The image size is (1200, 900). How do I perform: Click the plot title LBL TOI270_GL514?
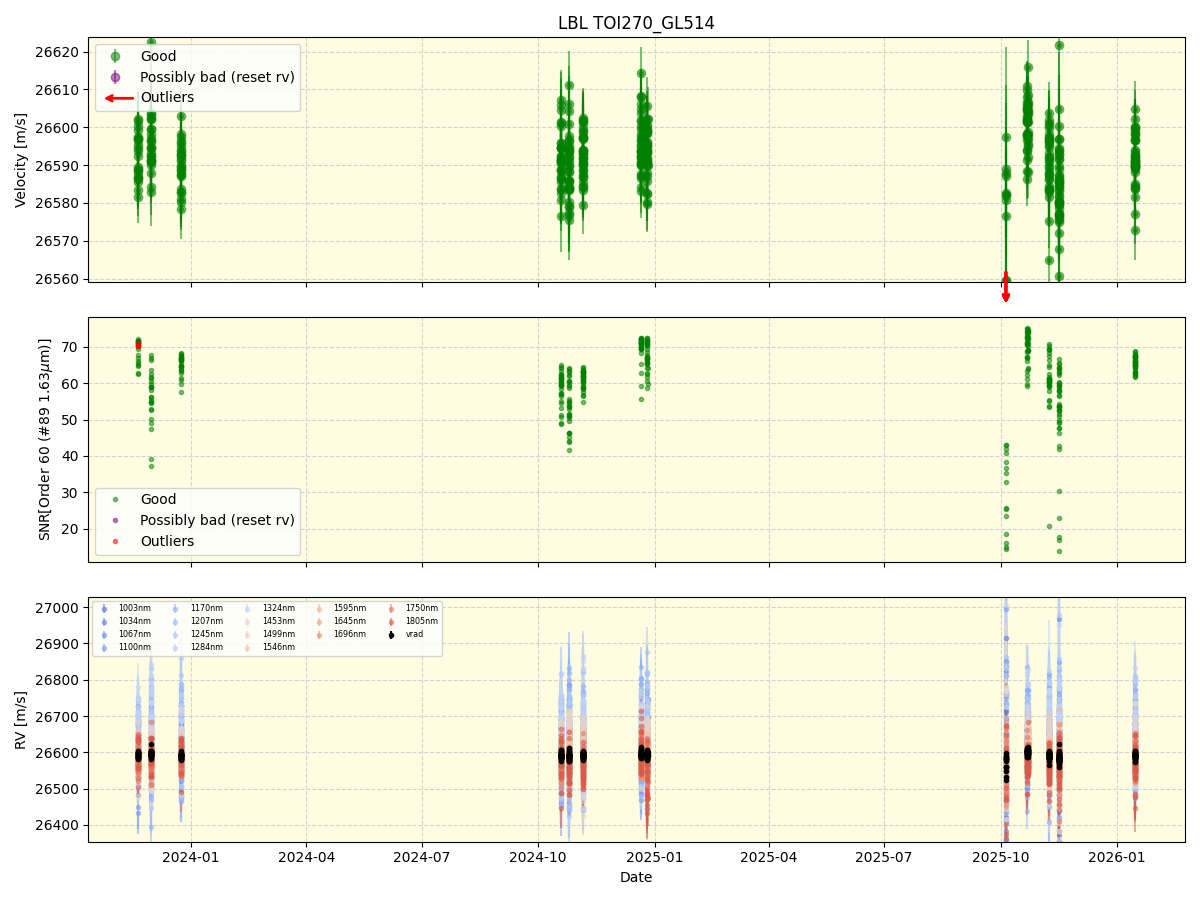pos(636,23)
